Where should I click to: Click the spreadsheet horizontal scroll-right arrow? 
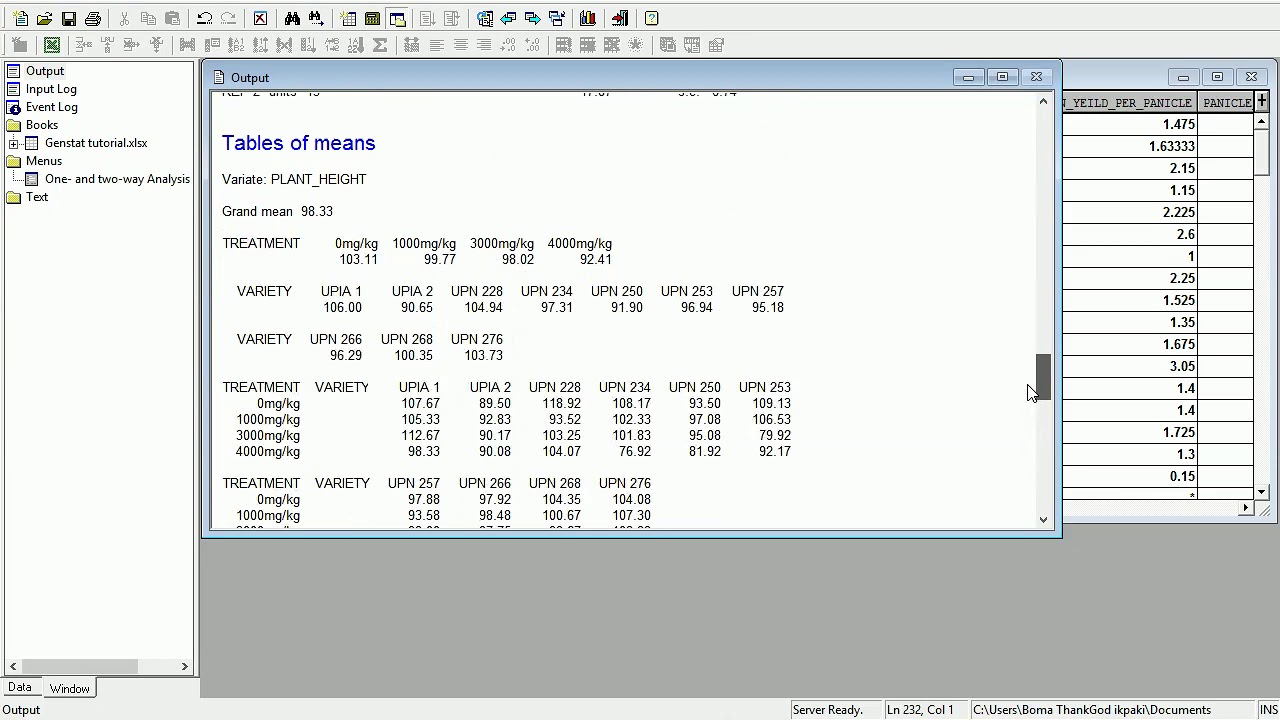[x=1246, y=509]
